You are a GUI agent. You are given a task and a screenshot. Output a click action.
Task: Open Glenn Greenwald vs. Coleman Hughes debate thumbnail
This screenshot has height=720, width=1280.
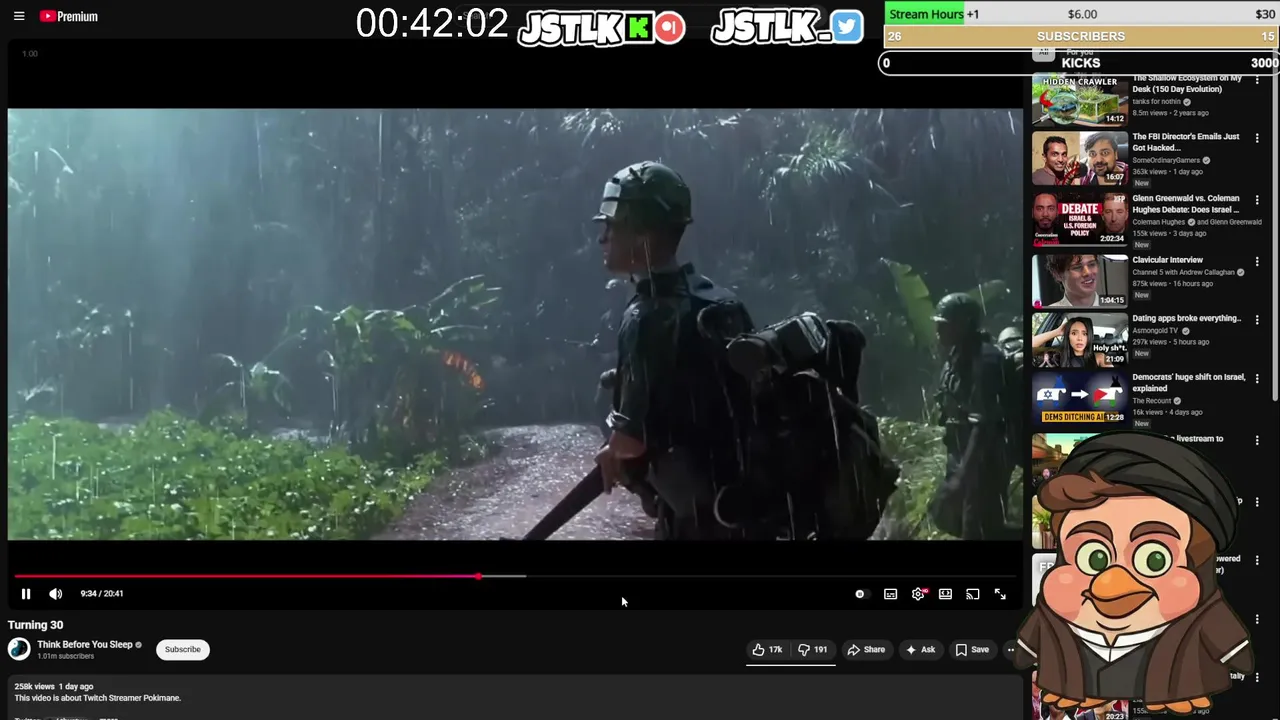click(x=1080, y=219)
